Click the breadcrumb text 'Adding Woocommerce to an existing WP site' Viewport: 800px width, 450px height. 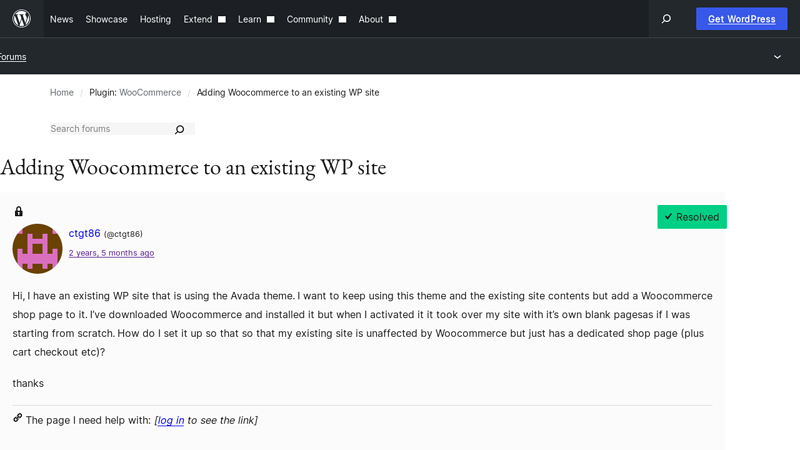tap(288, 92)
